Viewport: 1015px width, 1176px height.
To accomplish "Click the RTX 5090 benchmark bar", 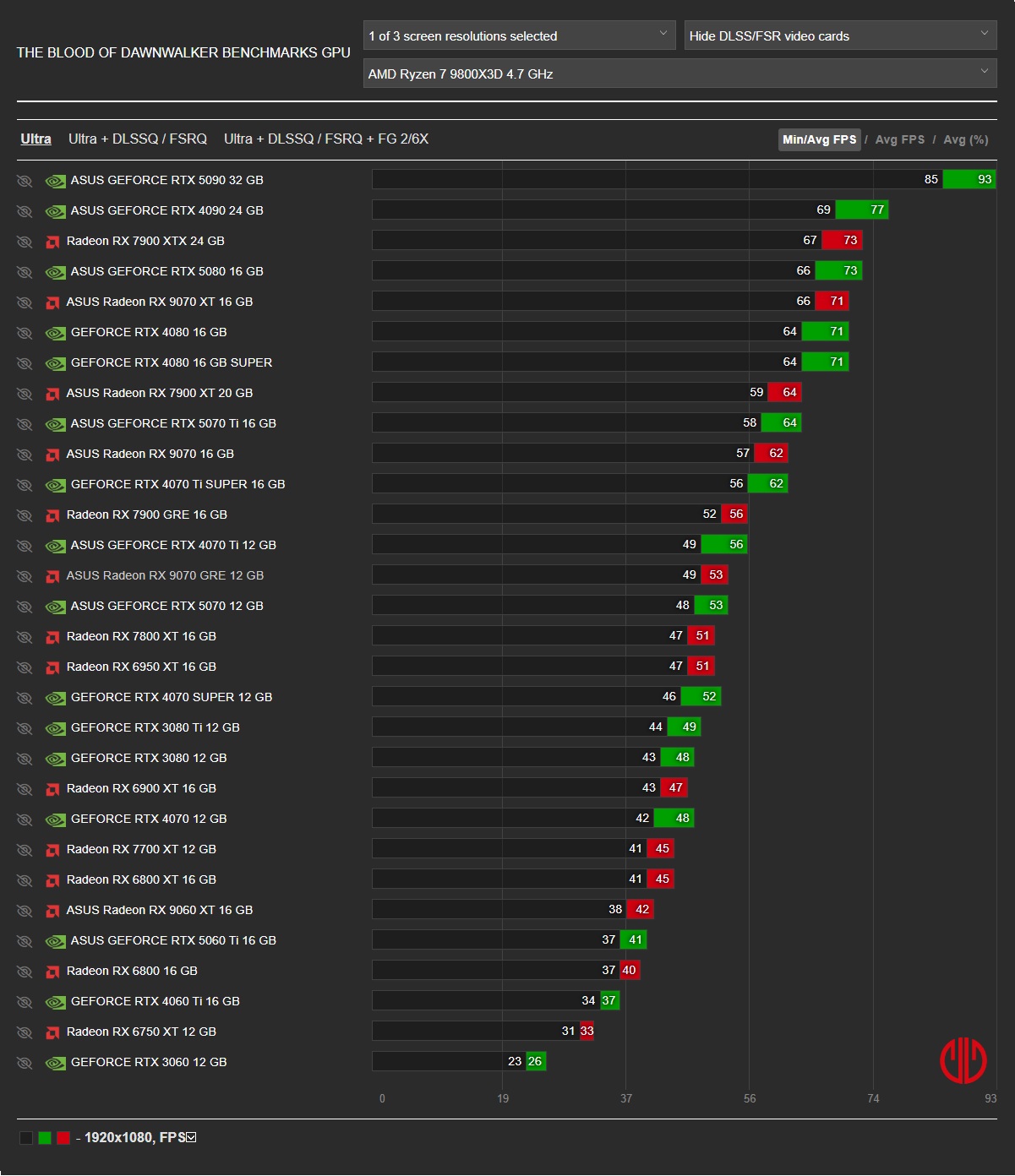I will pyautogui.click(x=684, y=179).
